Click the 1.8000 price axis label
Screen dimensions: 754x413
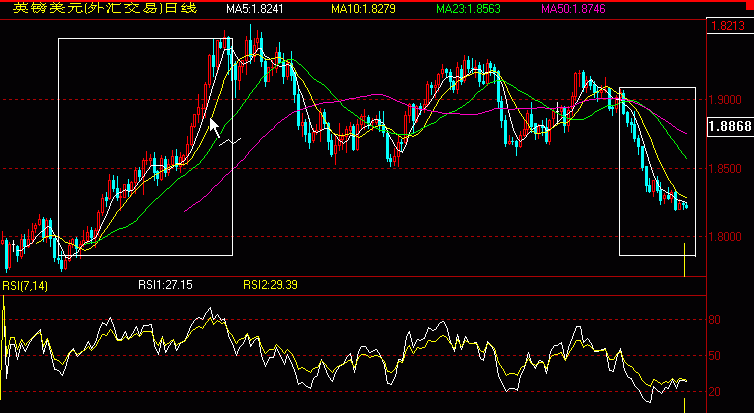(x=725, y=237)
